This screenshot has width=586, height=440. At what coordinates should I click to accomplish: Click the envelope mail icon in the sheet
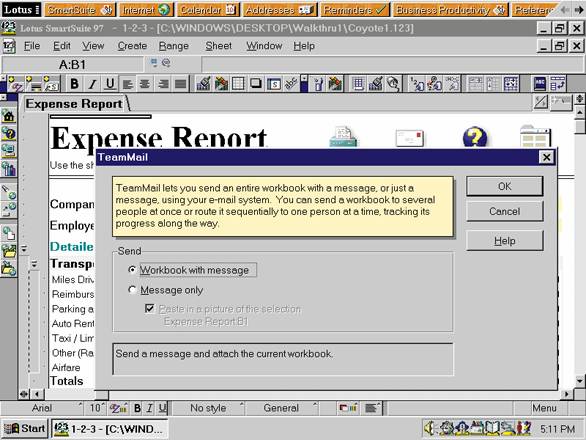pyautogui.click(x=410, y=138)
